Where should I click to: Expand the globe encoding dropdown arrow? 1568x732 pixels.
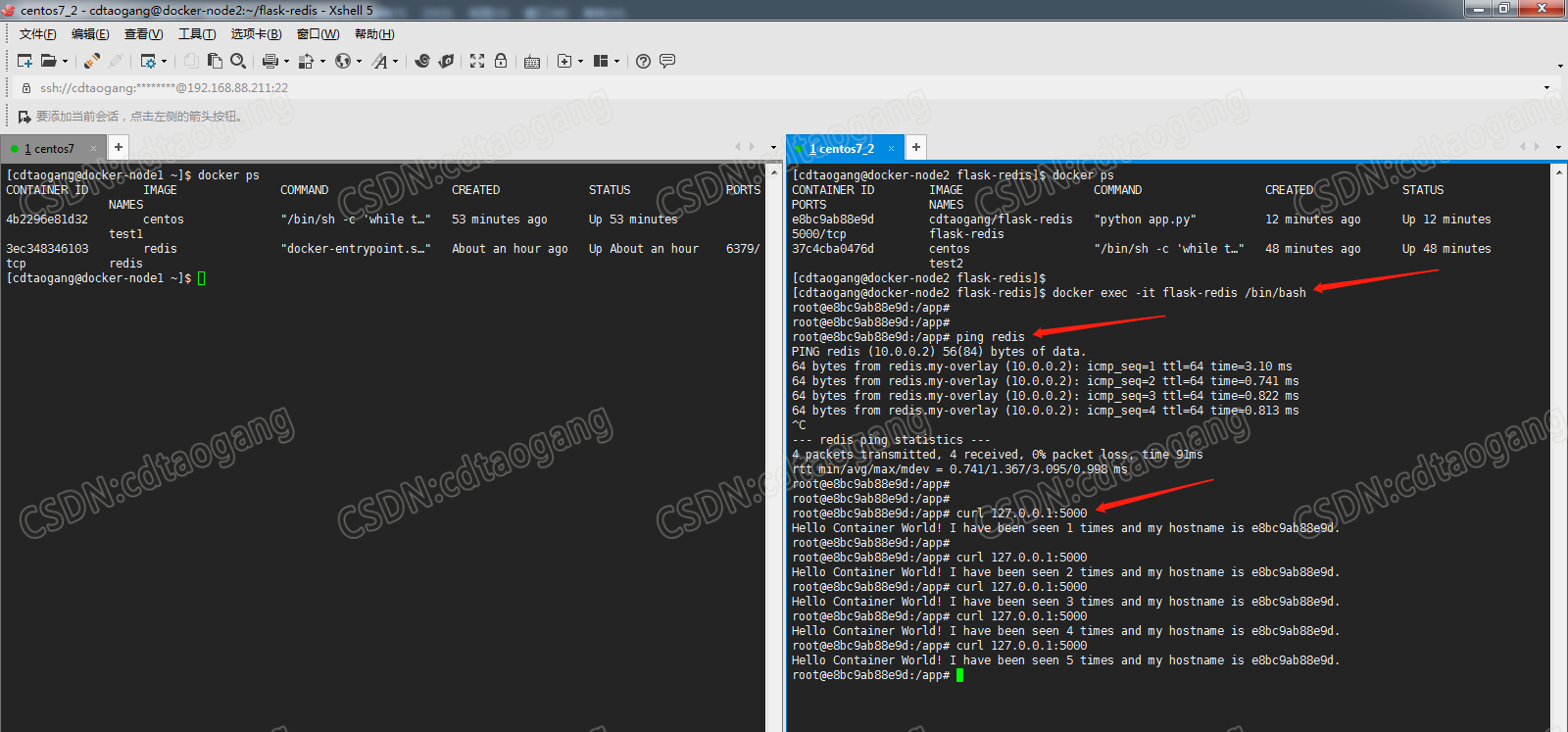(359, 61)
